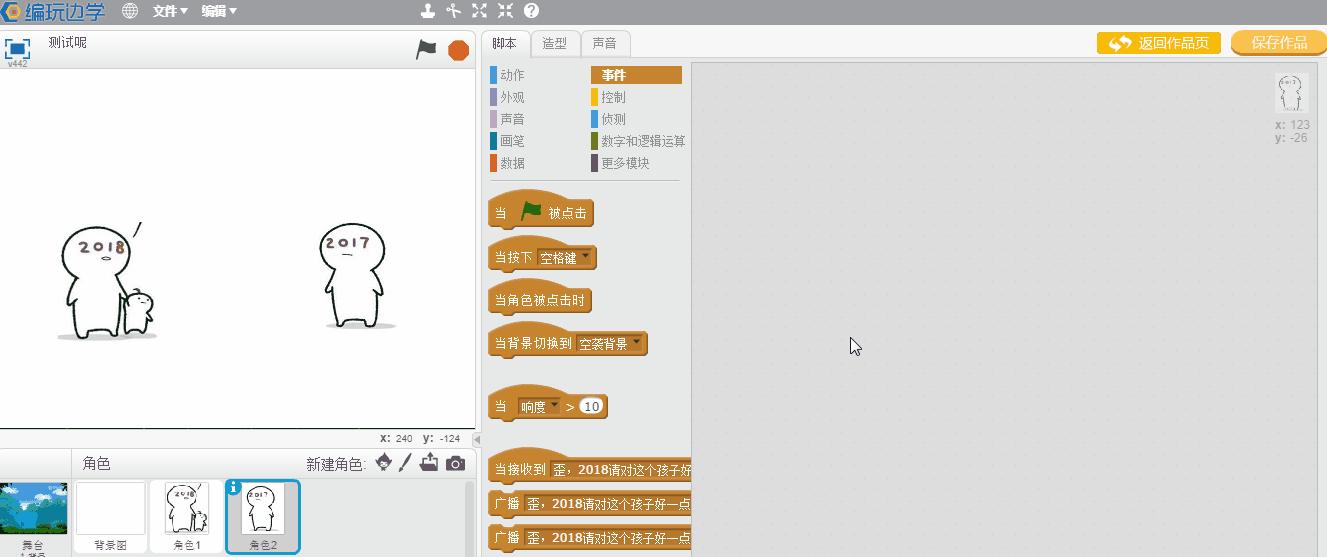Switch to the 声音 tab
Viewport: 1327px width, 557px height.
pos(605,43)
